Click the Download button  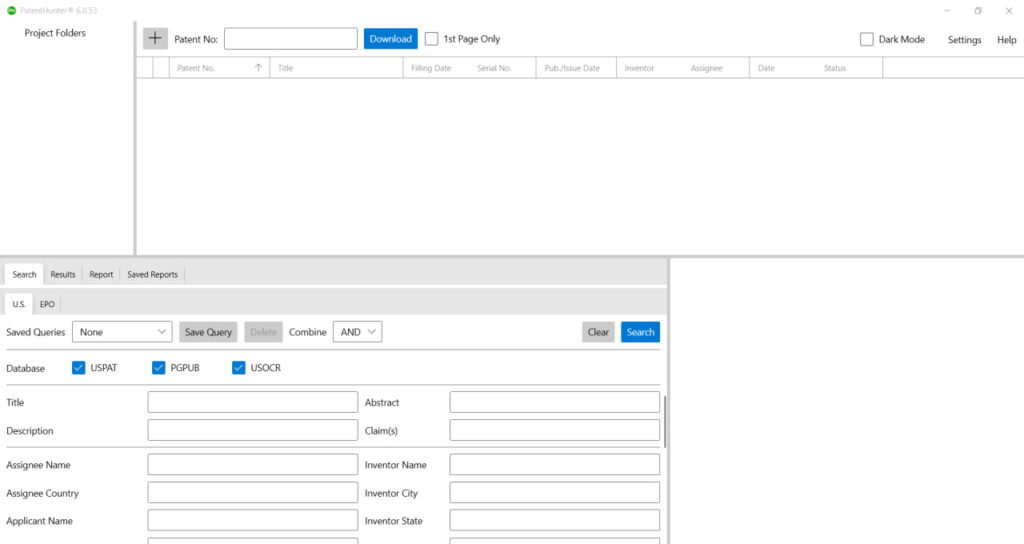tap(391, 39)
